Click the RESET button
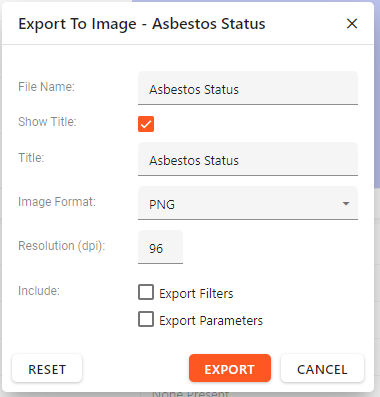This screenshot has height=397, width=380. coord(47,368)
